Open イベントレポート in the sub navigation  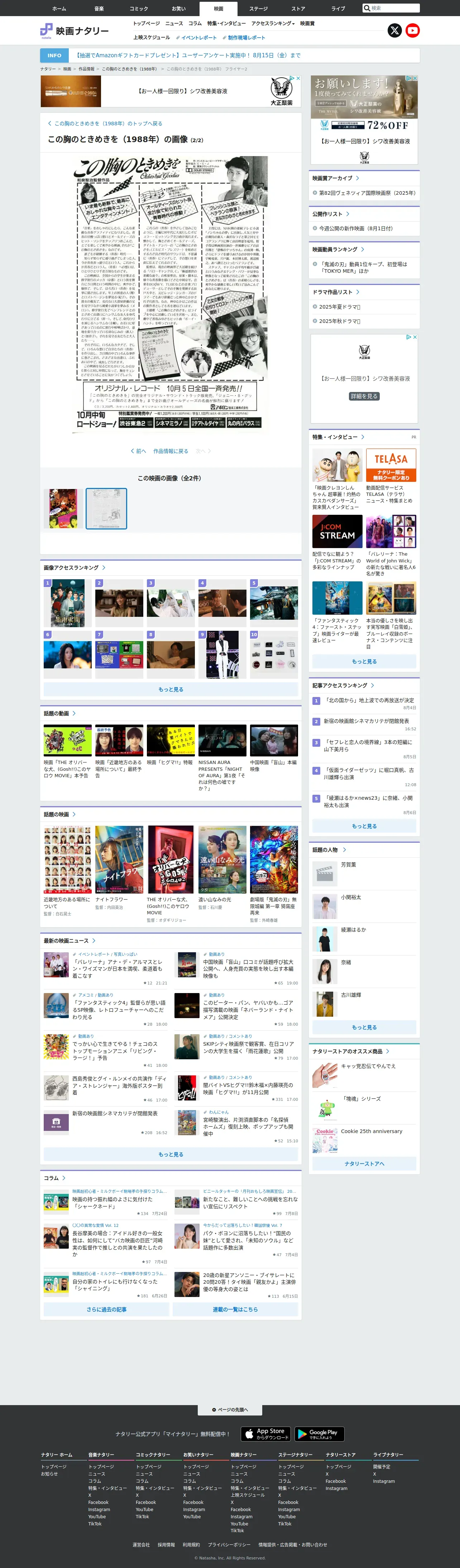pos(197,38)
